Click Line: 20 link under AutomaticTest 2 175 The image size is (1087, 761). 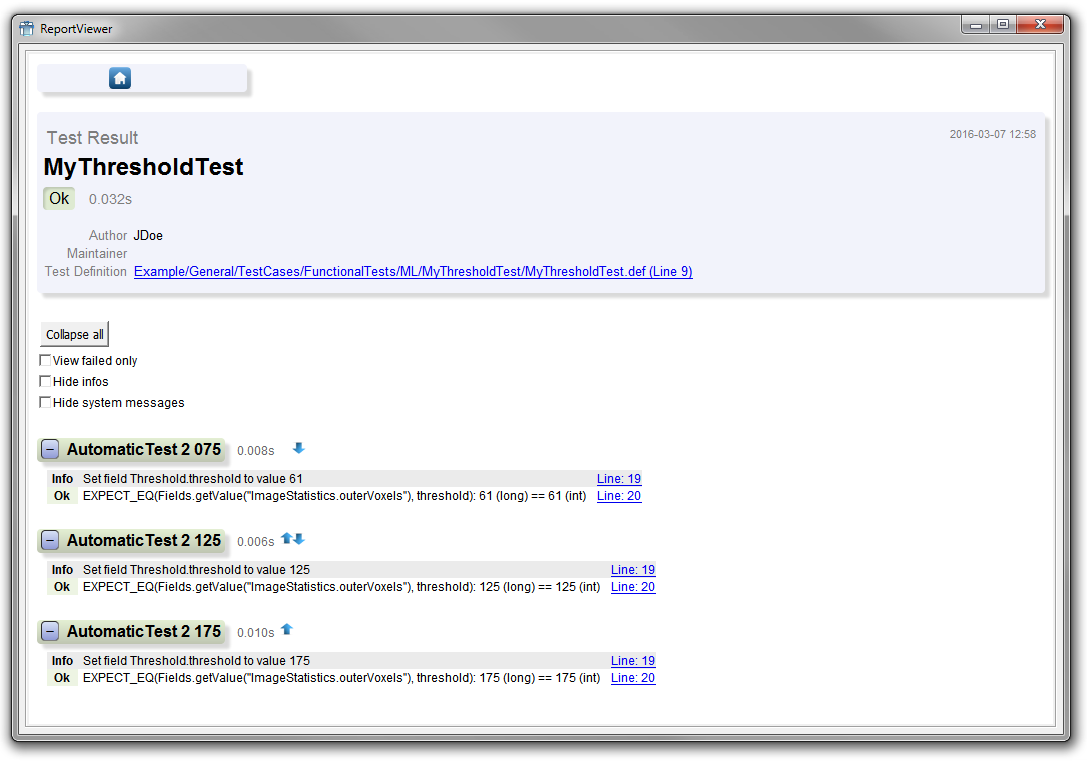633,678
